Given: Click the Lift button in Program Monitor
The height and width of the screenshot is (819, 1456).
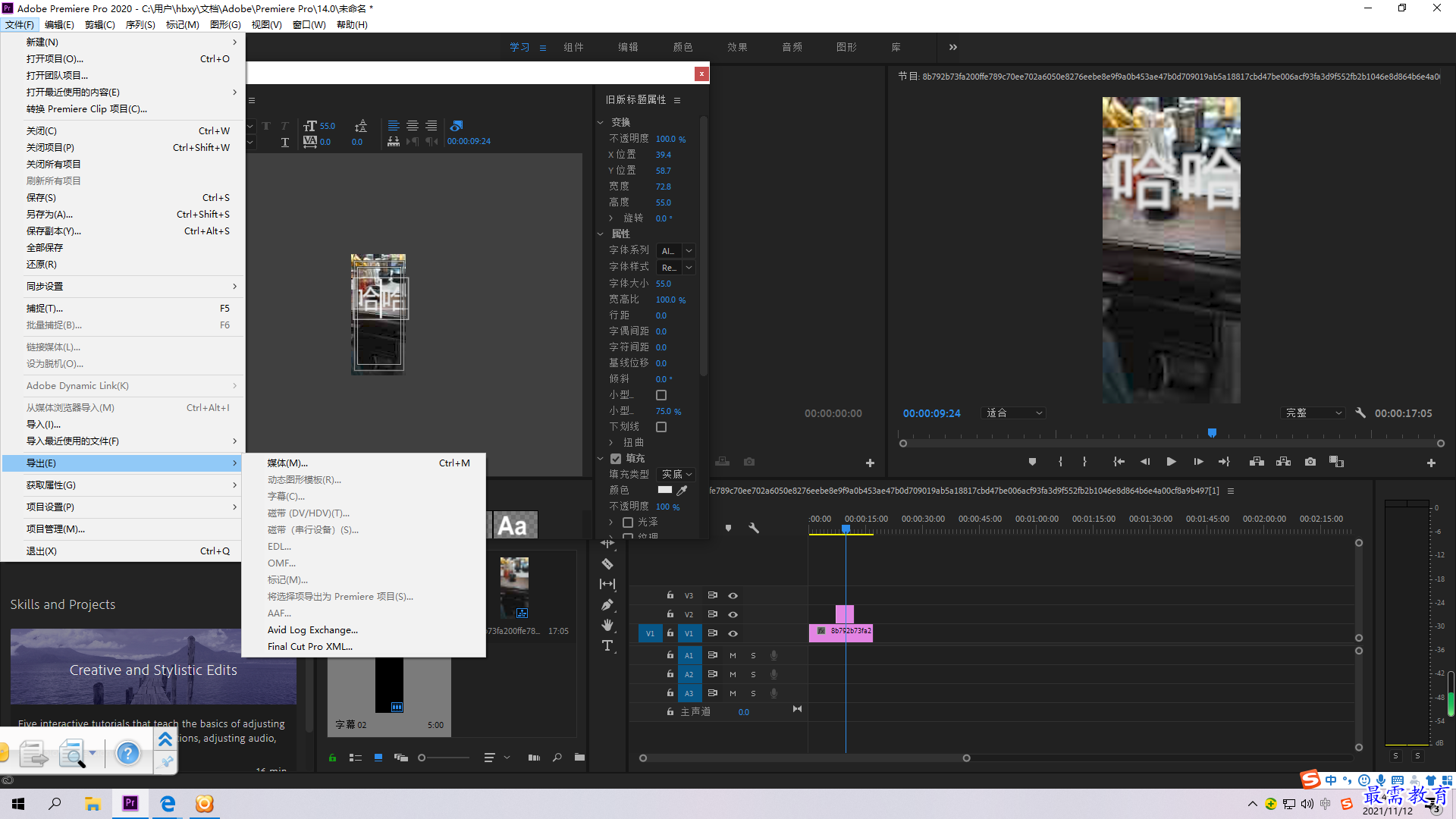Looking at the screenshot, I should point(1257,462).
